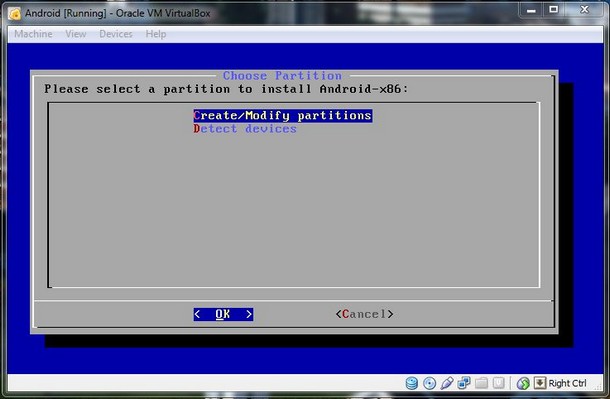Open the Machine menu
This screenshot has width=610, height=399.
pyautogui.click(x=33, y=34)
